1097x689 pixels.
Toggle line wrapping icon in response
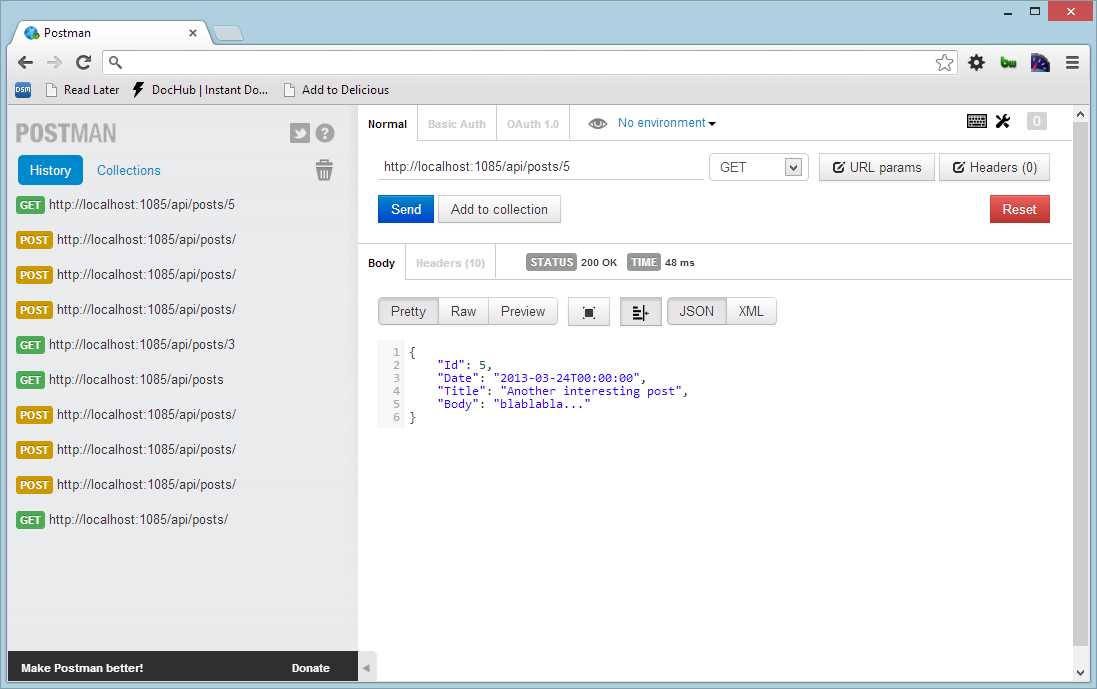pyautogui.click(x=640, y=312)
